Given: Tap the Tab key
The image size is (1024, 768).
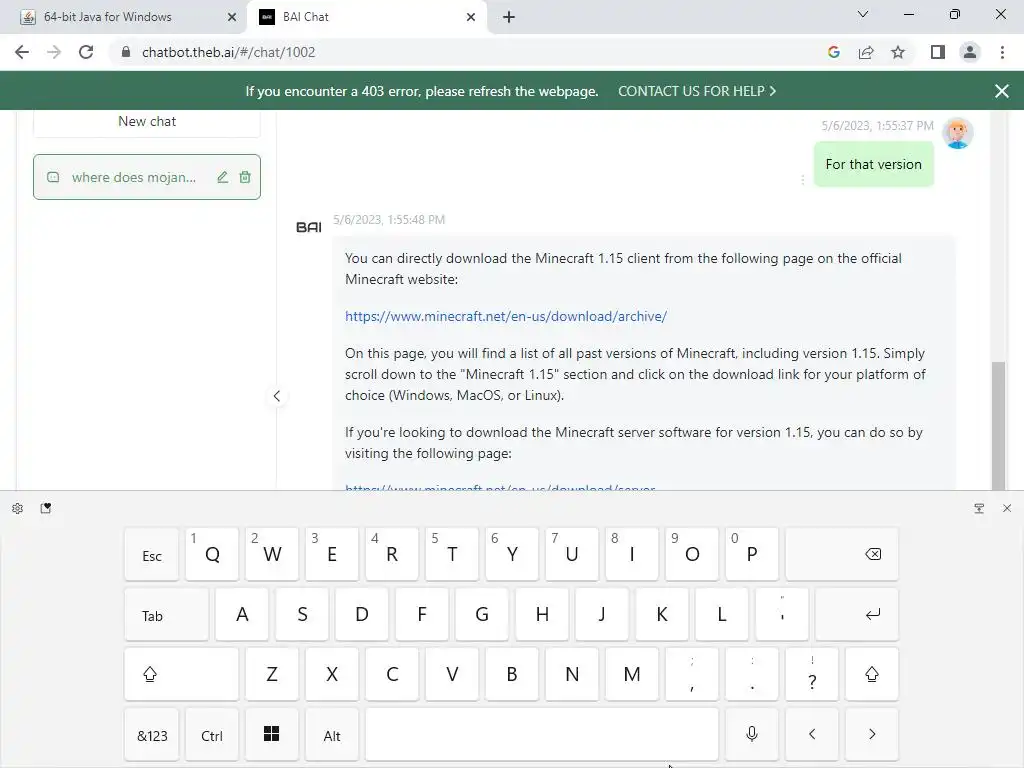Looking at the screenshot, I should click(167, 614).
